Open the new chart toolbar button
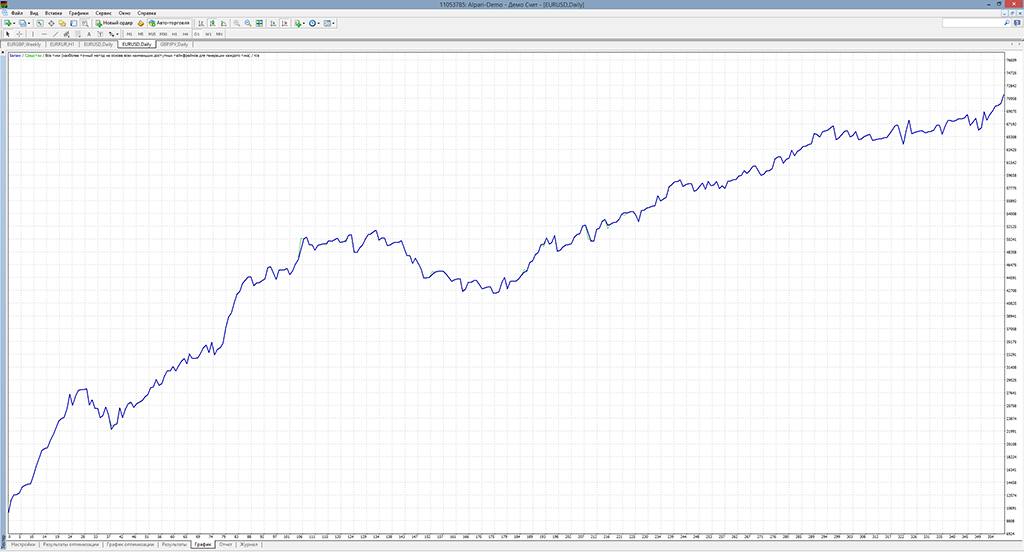 [x=8, y=23]
